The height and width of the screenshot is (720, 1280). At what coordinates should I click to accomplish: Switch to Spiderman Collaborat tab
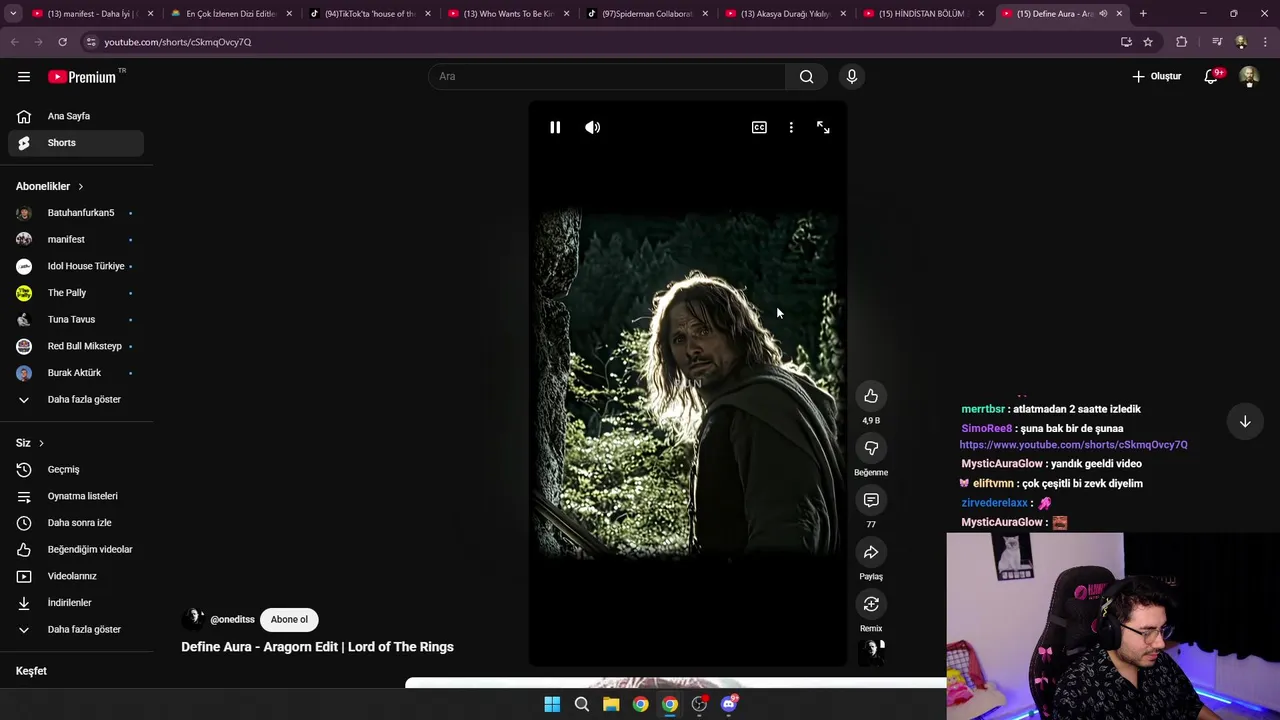pyautogui.click(x=647, y=14)
